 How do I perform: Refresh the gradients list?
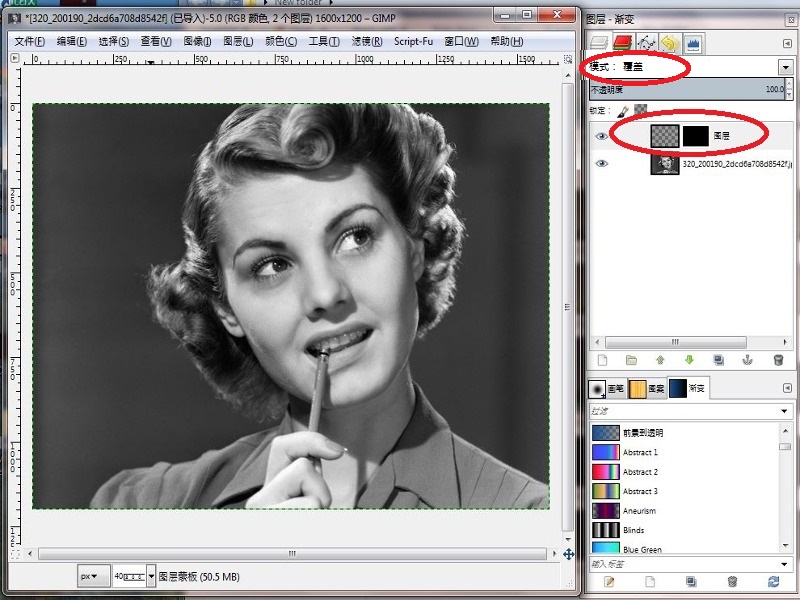773,581
